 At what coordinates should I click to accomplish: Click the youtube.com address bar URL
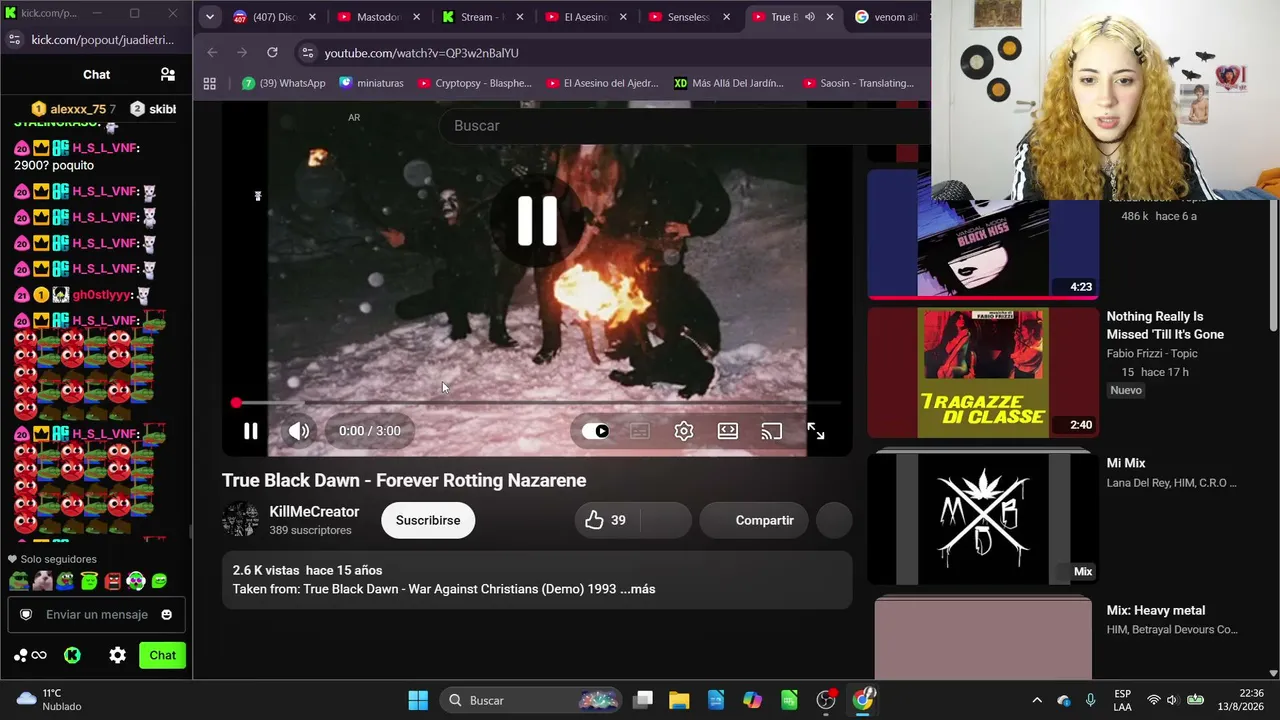(x=421, y=53)
